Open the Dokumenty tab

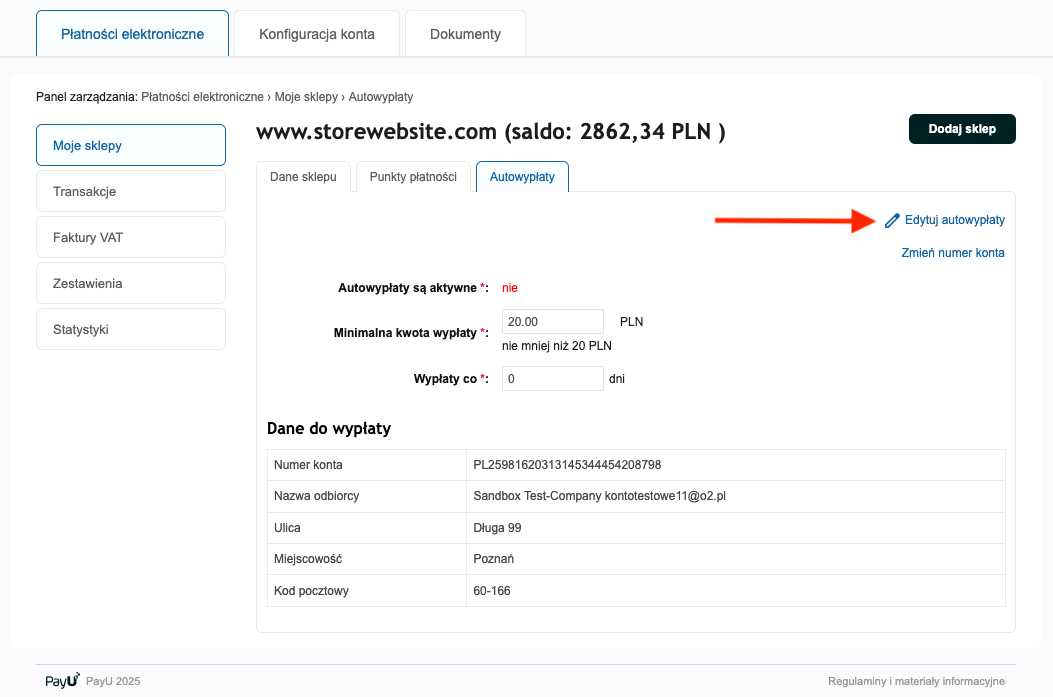pyautogui.click(x=465, y=34)
